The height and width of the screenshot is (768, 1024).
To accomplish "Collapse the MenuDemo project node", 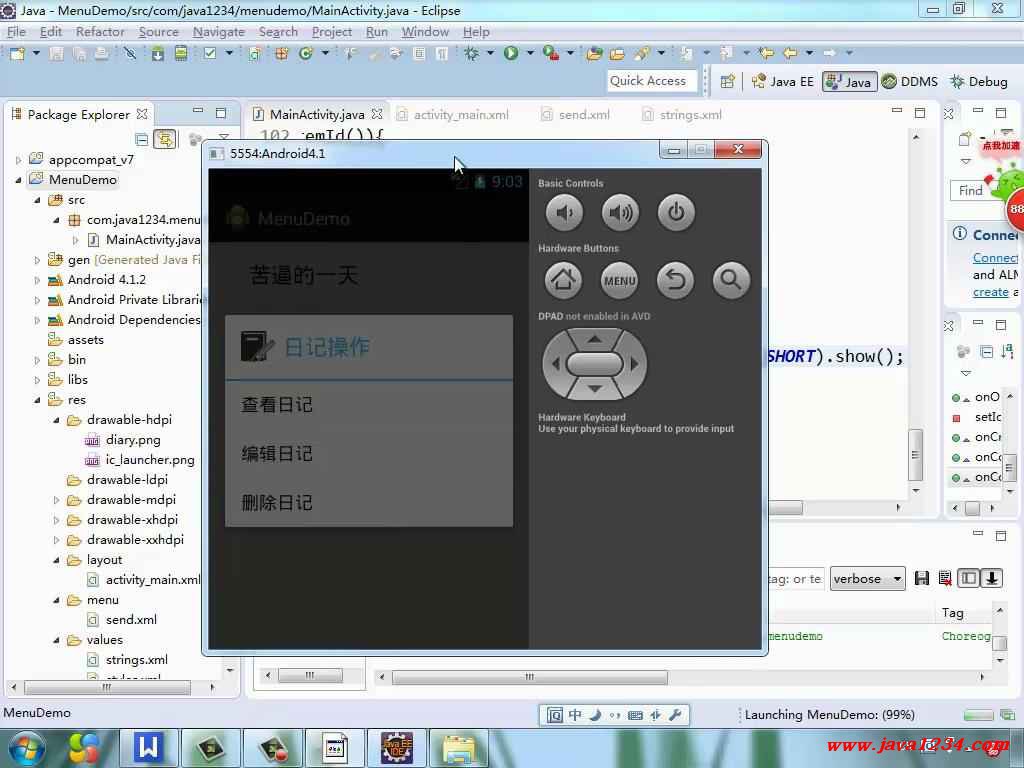I will click(x=18, y=180).
